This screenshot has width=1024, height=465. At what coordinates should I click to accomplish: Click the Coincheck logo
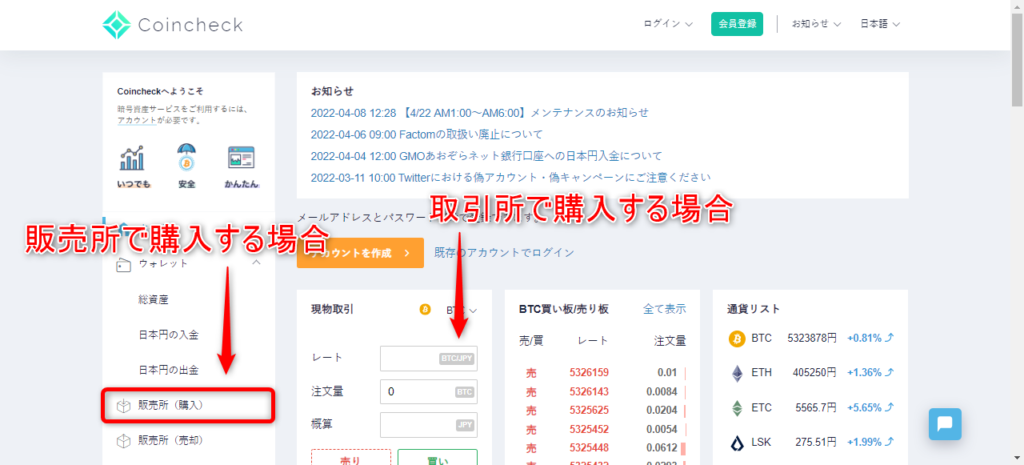(x=172, y=25)
